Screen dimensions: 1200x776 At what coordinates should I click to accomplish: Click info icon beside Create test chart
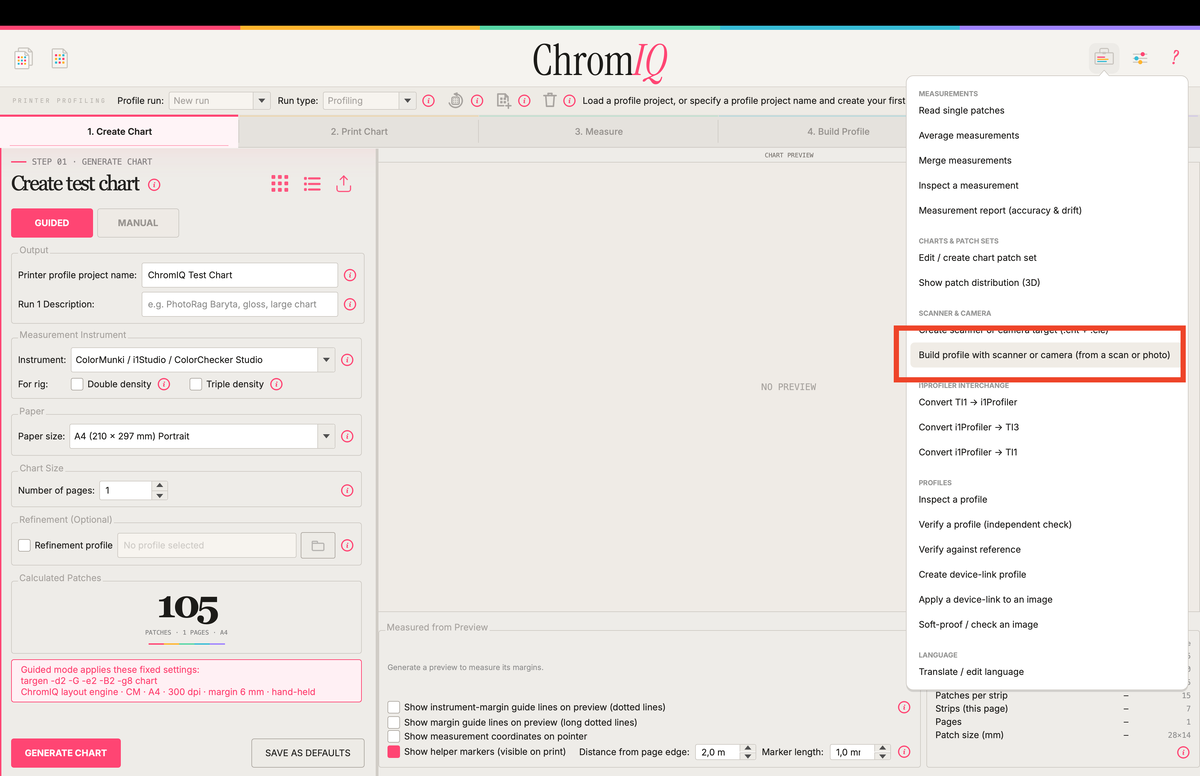[x=154, y=185]
